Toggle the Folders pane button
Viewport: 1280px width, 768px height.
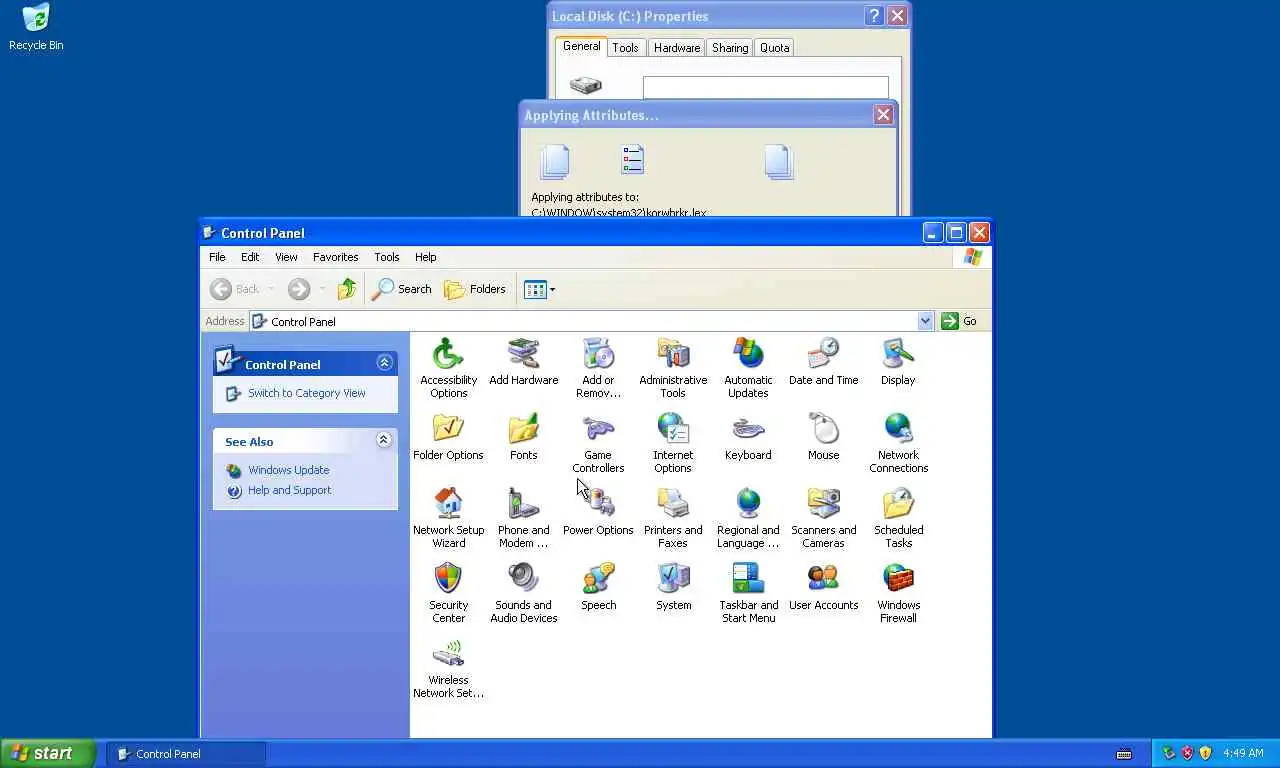(475, 289)
